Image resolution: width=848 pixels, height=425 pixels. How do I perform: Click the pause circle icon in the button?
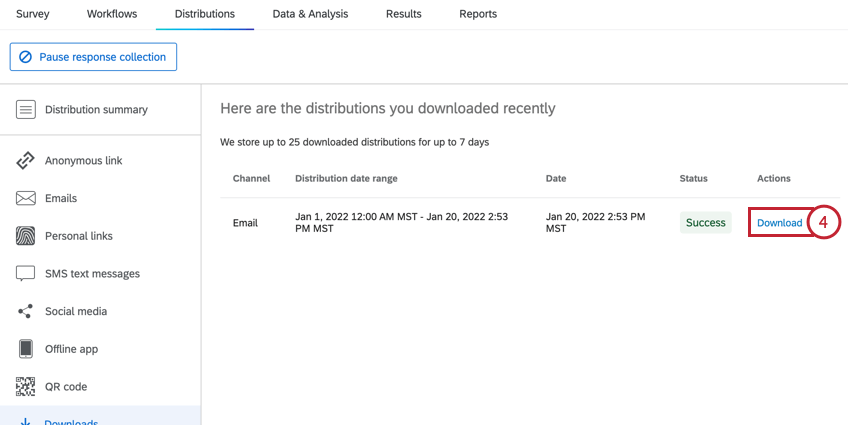coord(25,58)
